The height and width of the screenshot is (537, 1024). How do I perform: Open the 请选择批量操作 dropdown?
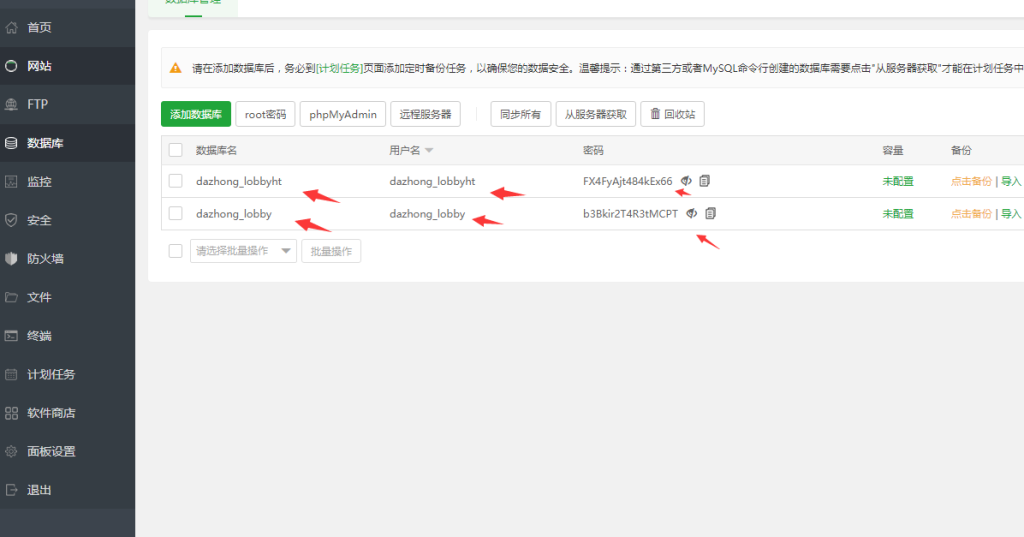click(243, 251)
